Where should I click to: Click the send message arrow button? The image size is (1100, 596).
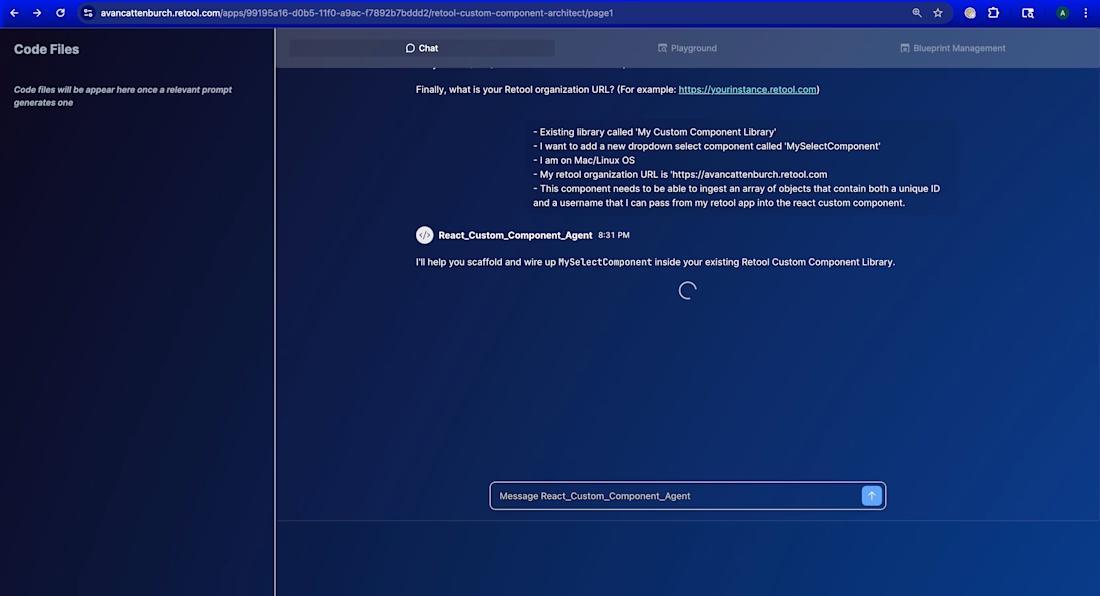coord(871,496)
